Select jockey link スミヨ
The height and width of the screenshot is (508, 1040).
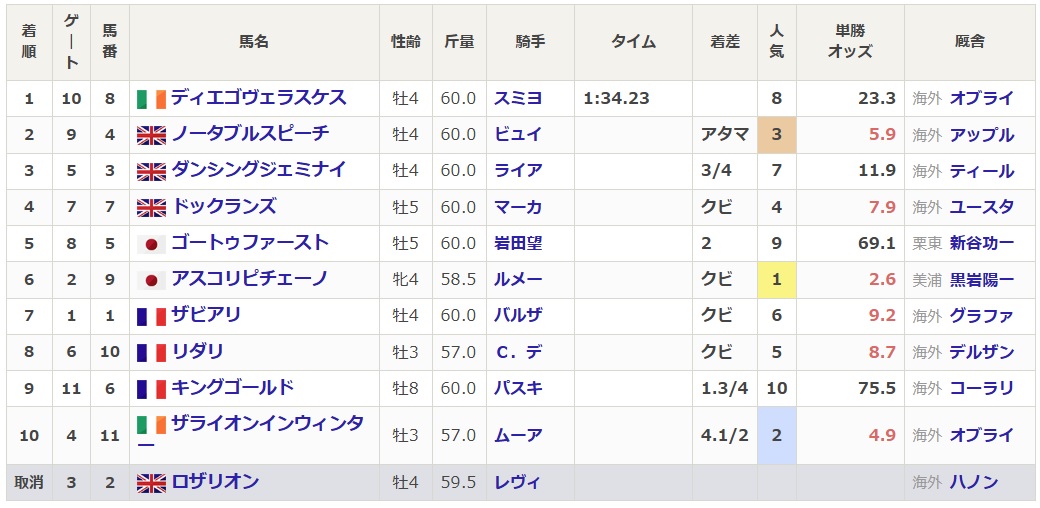click(518, 98)
